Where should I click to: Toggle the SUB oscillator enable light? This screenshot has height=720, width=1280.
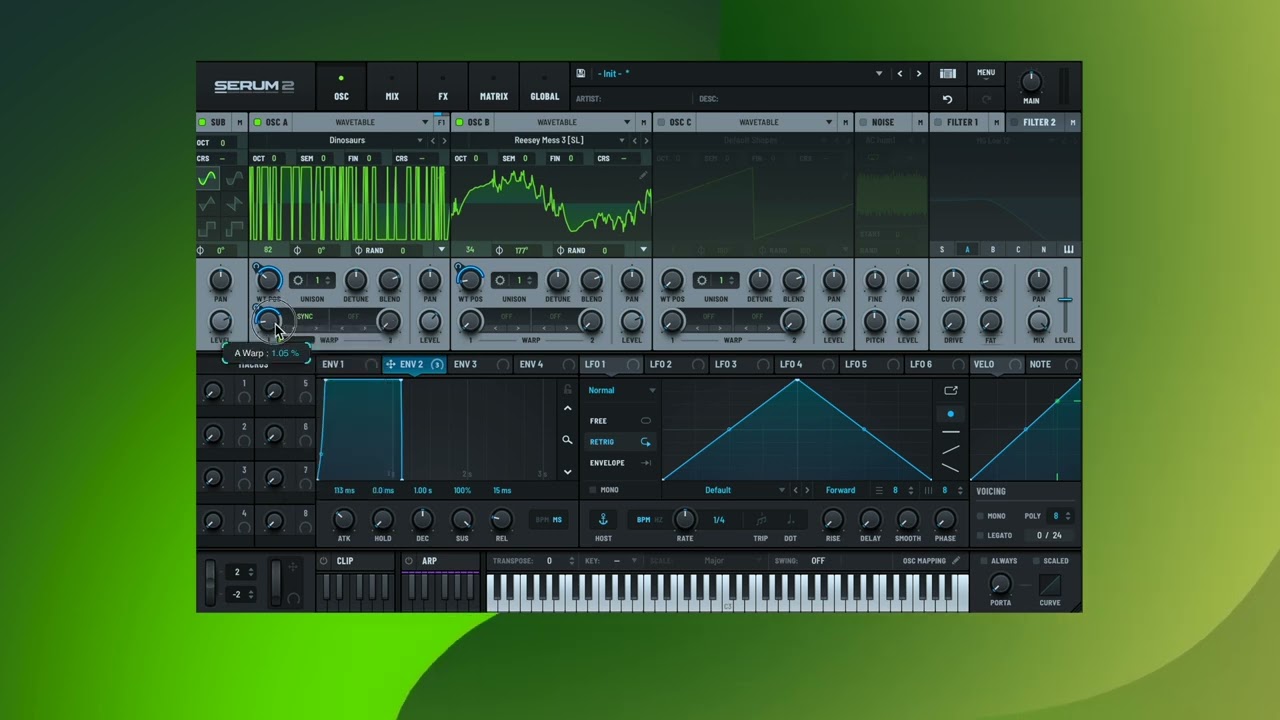coord(203,122)
